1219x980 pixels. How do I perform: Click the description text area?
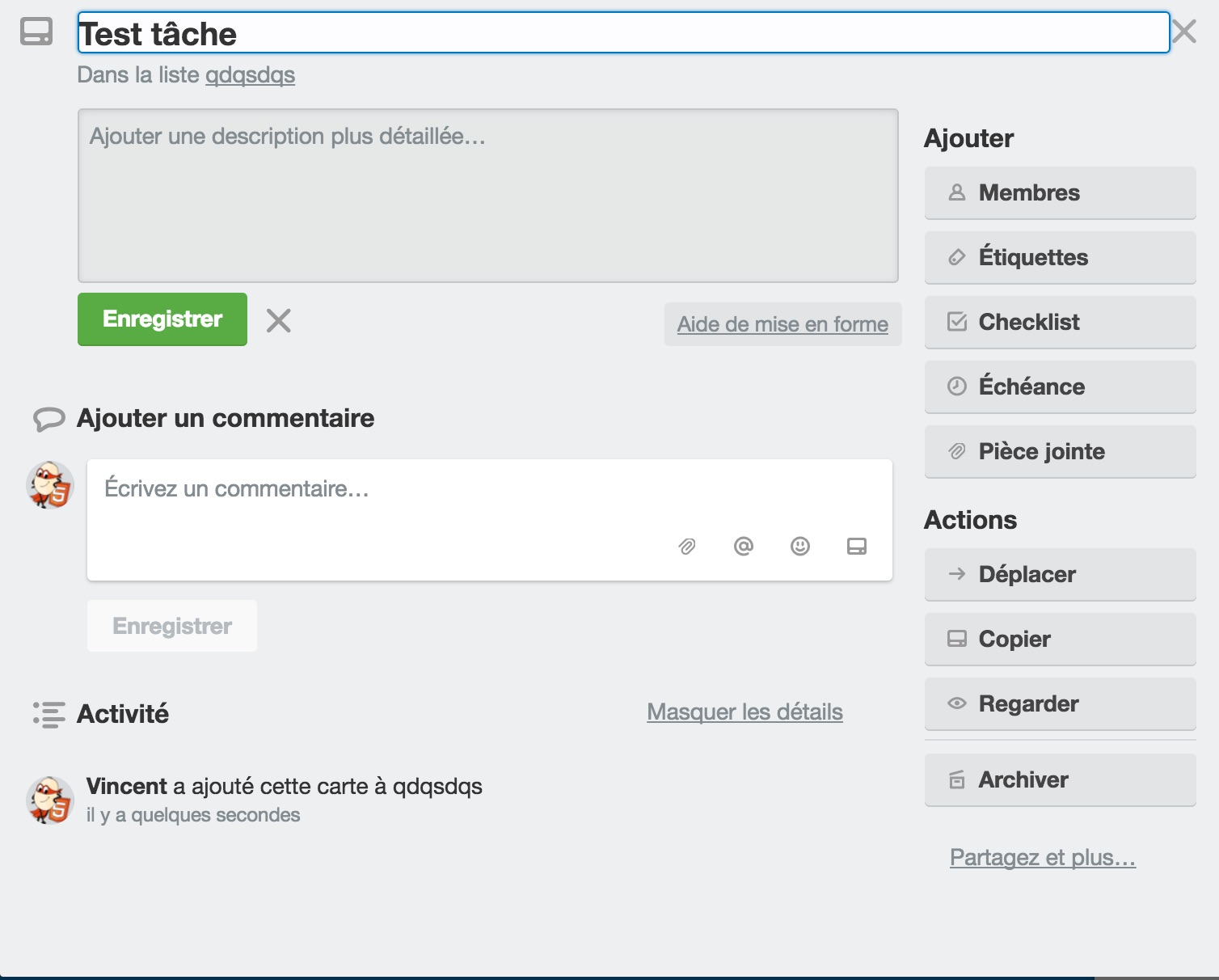pos(488,196)
